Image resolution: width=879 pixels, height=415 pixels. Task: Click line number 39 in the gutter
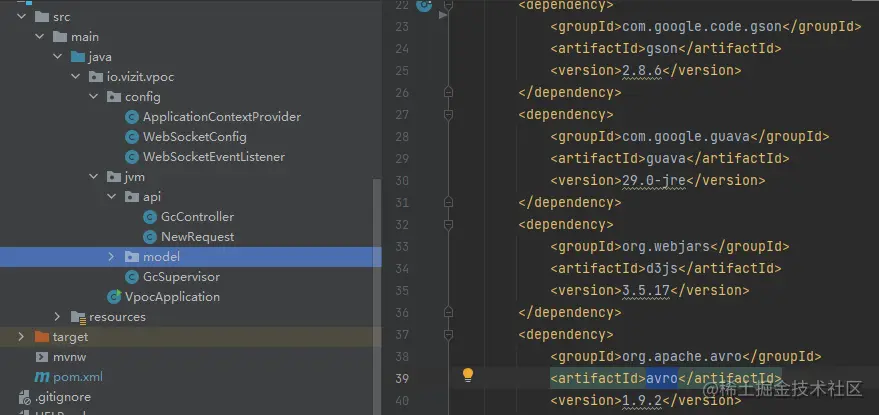[402, 379]
